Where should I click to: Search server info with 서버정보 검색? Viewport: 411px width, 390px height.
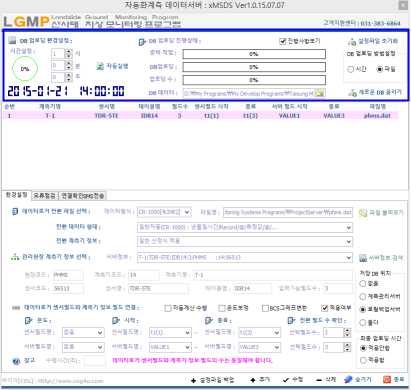click(381, 258)
